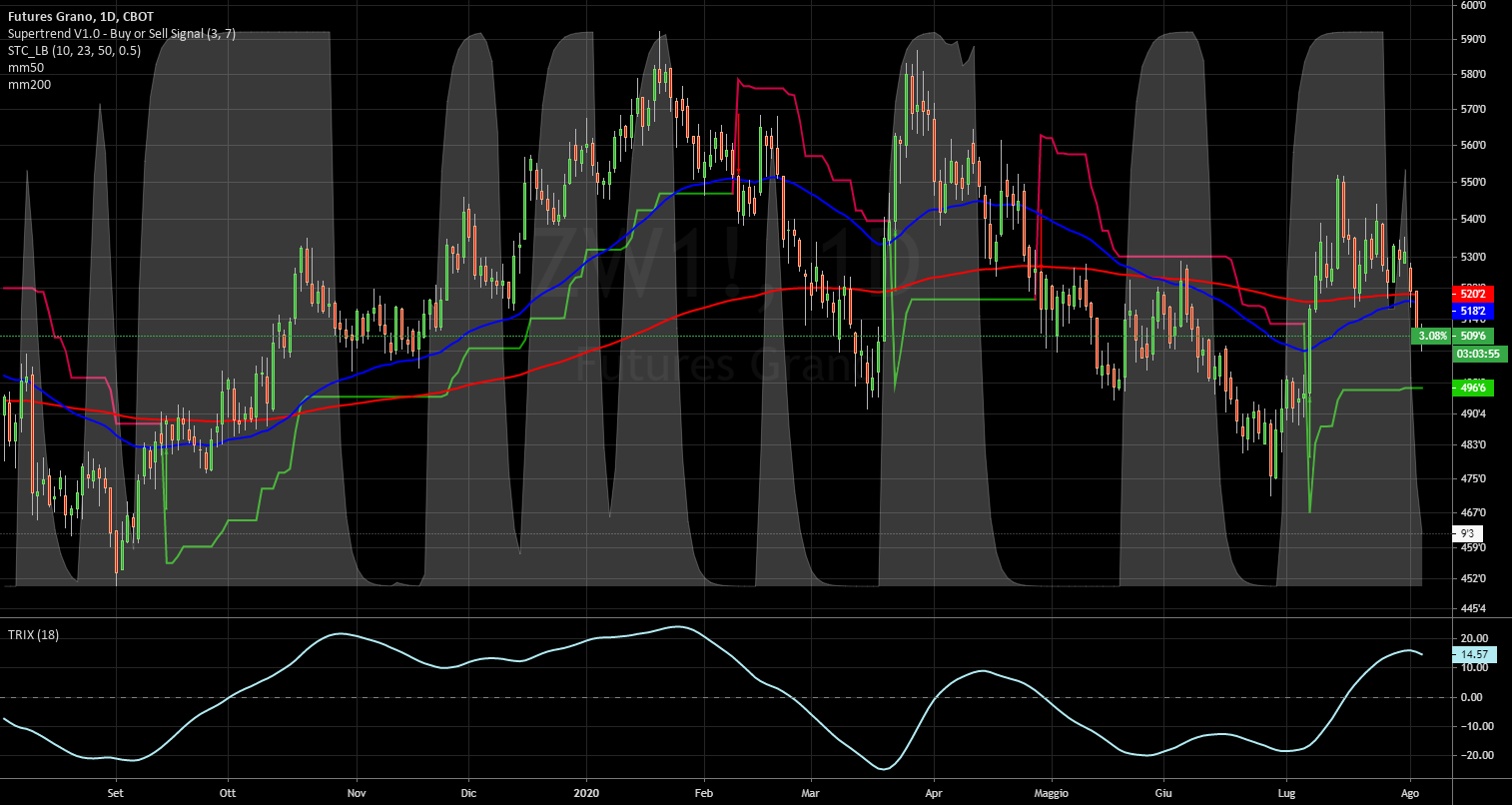Click the 'Ago' month on the time axis
Viewport: 1512px width, 805px height.
1409,794
